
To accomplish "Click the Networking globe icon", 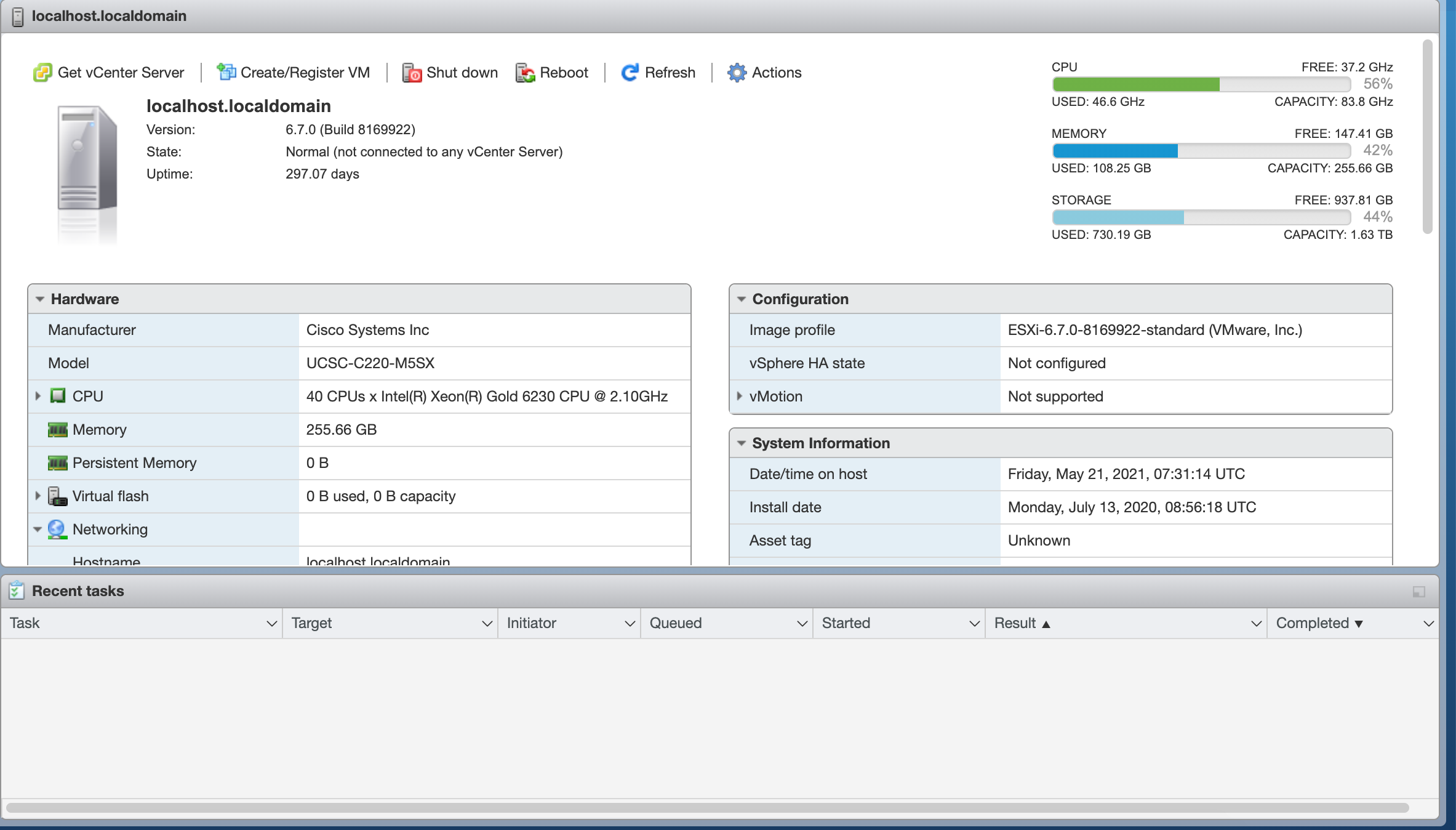I will tap(57, 530).
